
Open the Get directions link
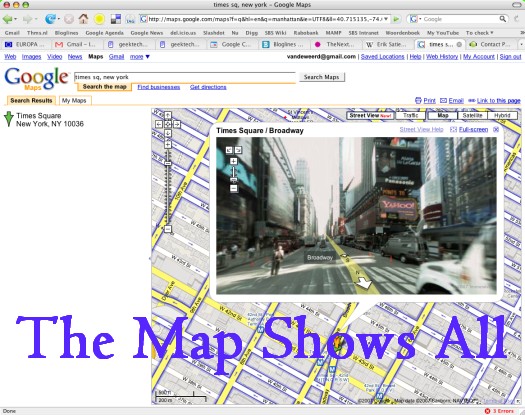click(208, 87)
